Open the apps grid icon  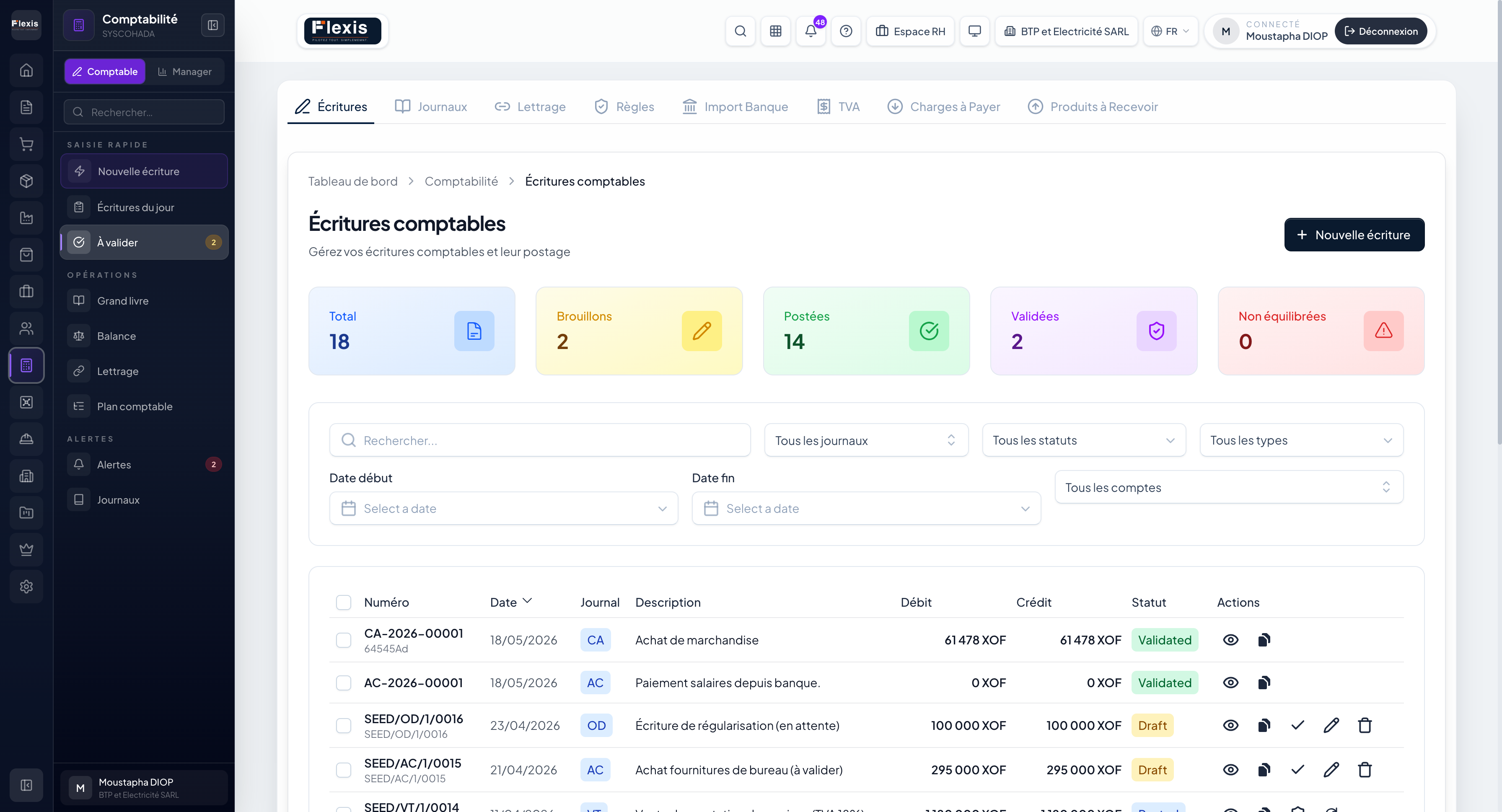(775, 31)
